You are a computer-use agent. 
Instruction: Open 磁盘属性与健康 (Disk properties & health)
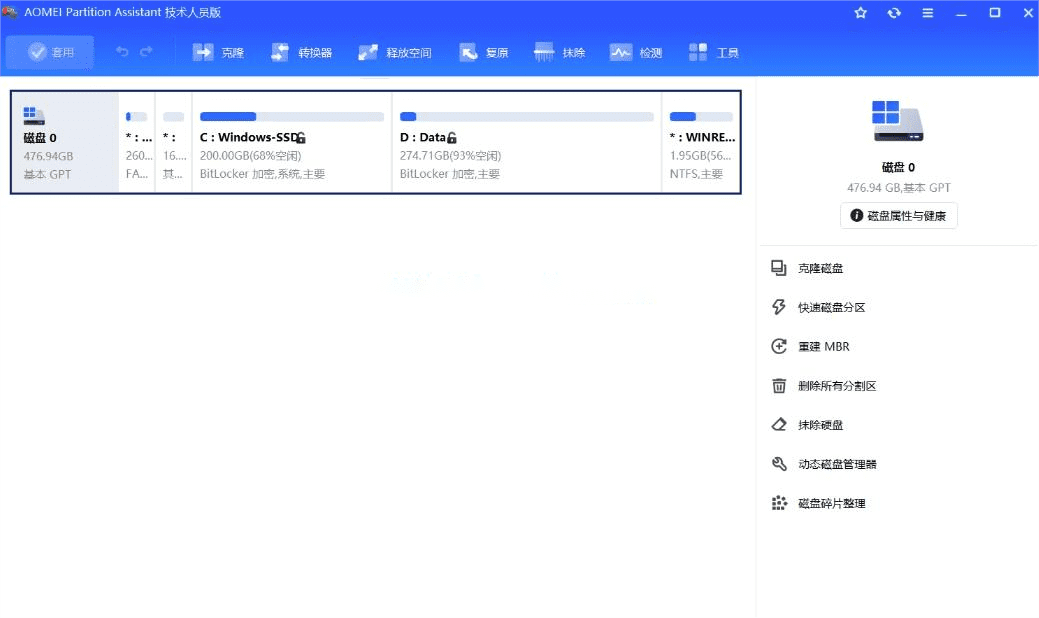point(899,215)
